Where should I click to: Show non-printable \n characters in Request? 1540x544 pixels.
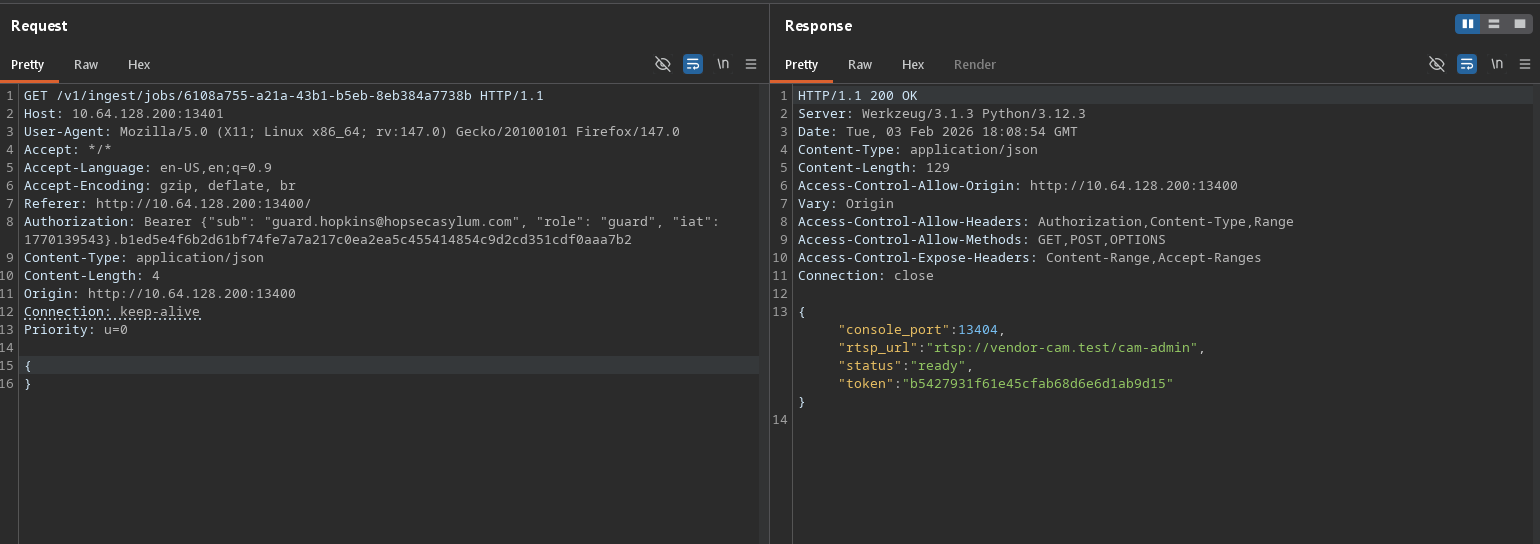coord(723,64)
